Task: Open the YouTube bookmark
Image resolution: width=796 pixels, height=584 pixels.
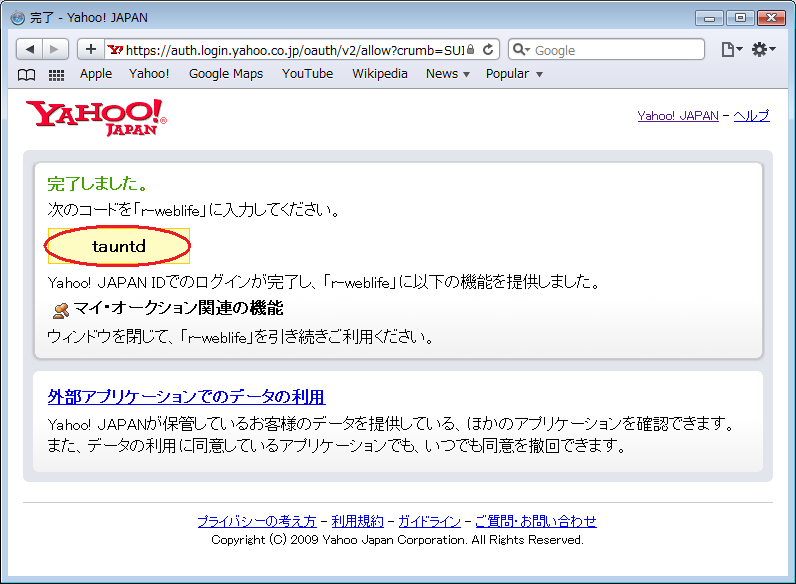Action: (307, 74)
